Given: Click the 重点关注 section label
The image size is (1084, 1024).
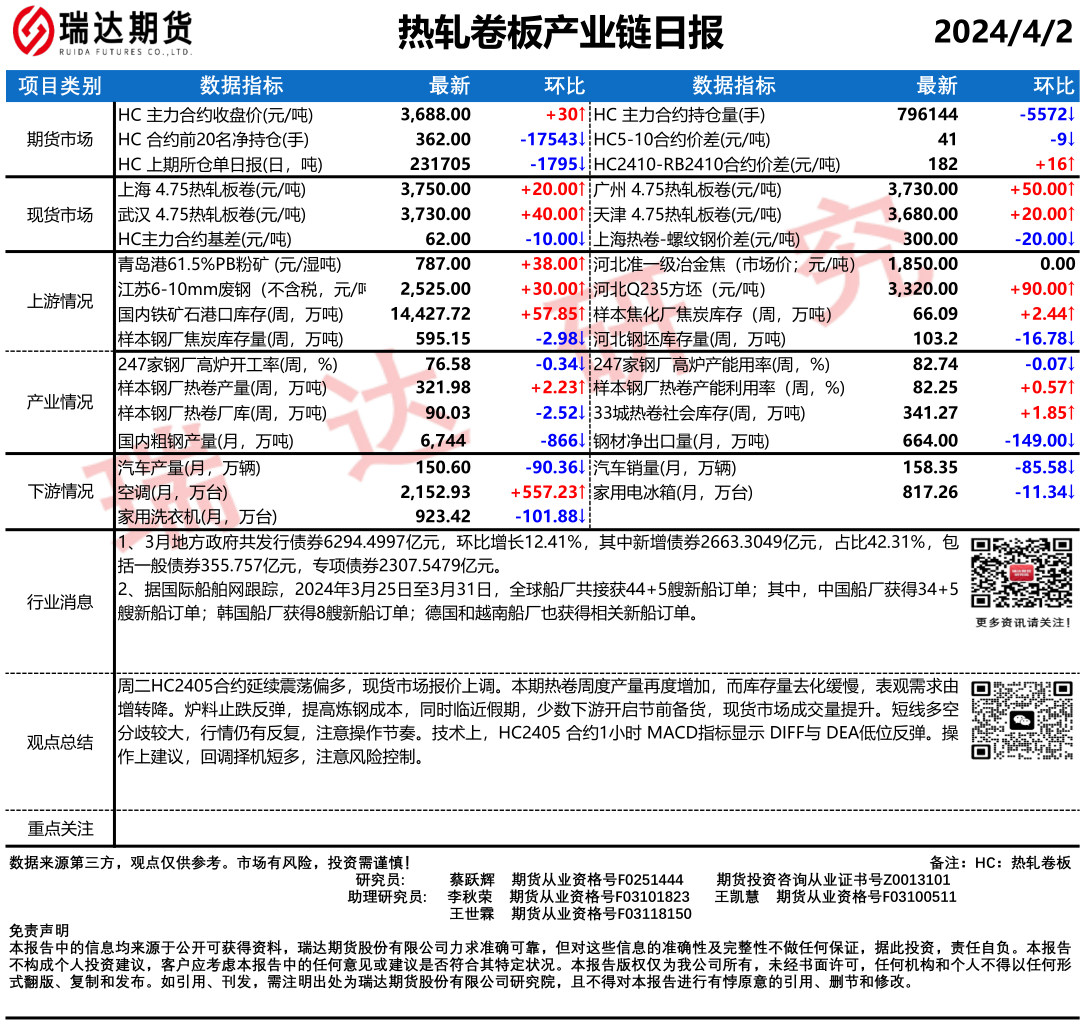Looking at the screenshot, I should coord(59,828).
